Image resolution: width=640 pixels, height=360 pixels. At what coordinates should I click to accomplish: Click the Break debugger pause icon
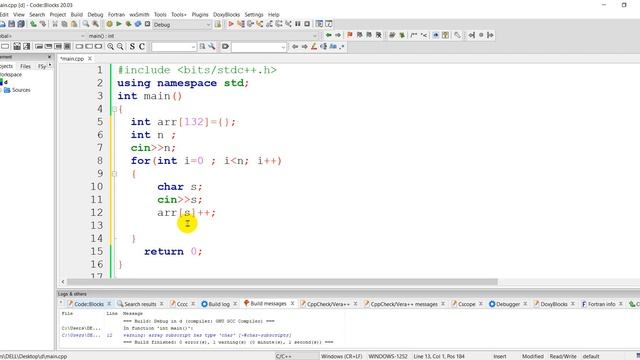[x=298, y=24]
